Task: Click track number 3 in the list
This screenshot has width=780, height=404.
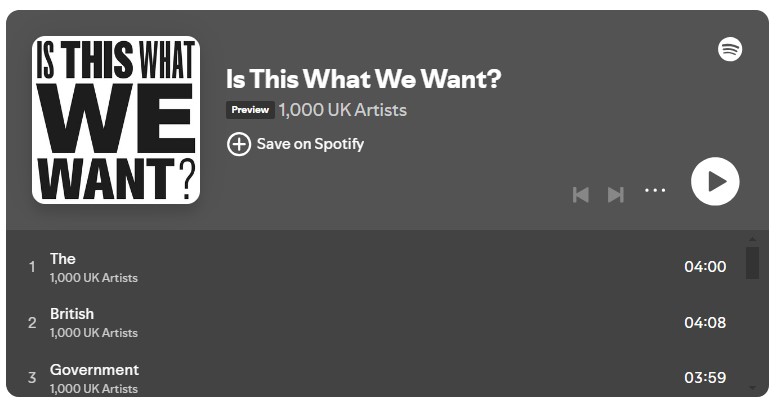Action: (32, 378)
